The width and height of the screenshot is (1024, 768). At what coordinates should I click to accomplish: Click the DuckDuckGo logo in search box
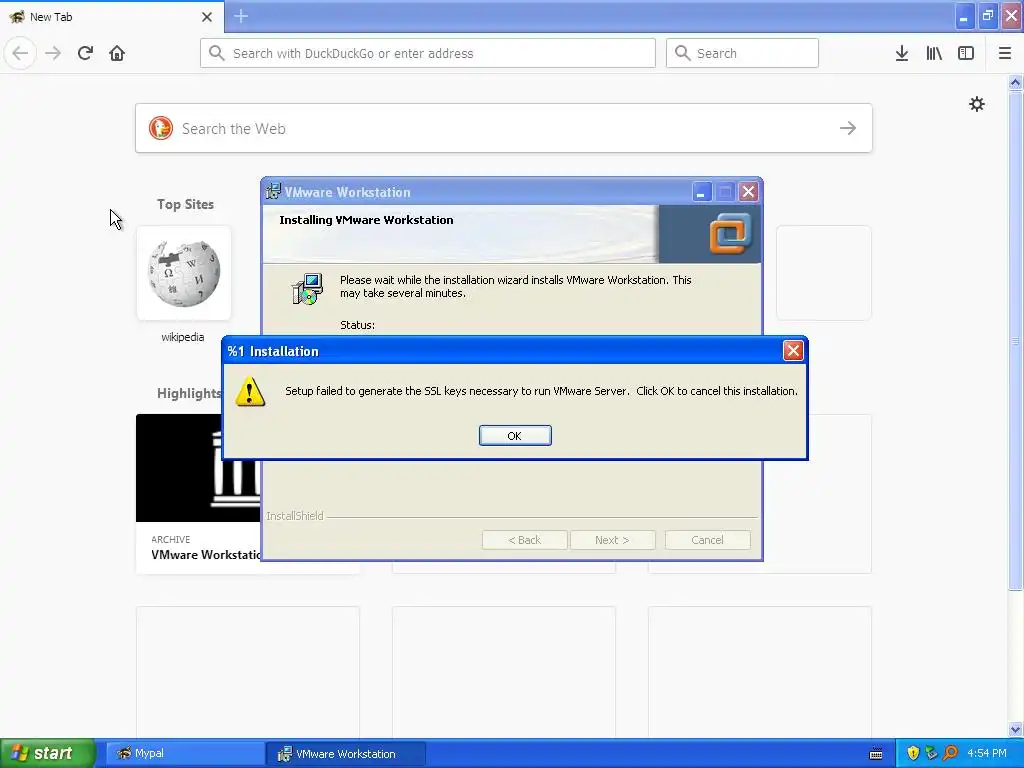coord(161,128)
